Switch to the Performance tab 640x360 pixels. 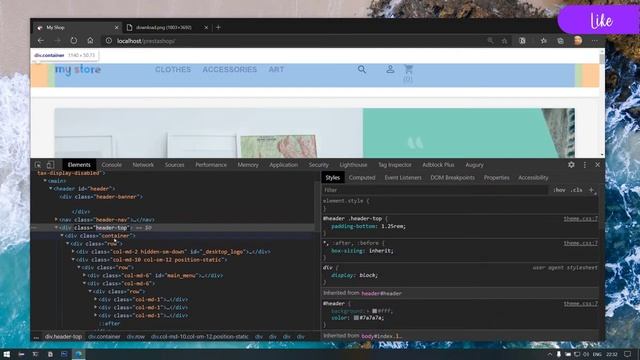coord(211,165)
